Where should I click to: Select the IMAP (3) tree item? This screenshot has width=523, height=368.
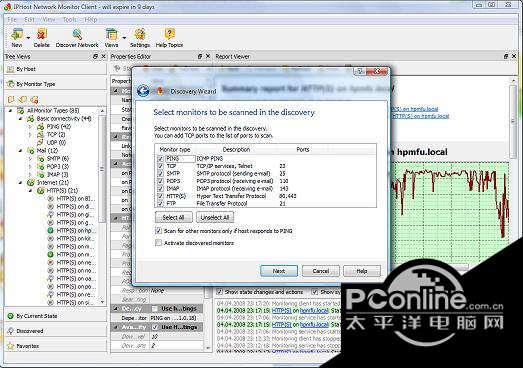57,175
